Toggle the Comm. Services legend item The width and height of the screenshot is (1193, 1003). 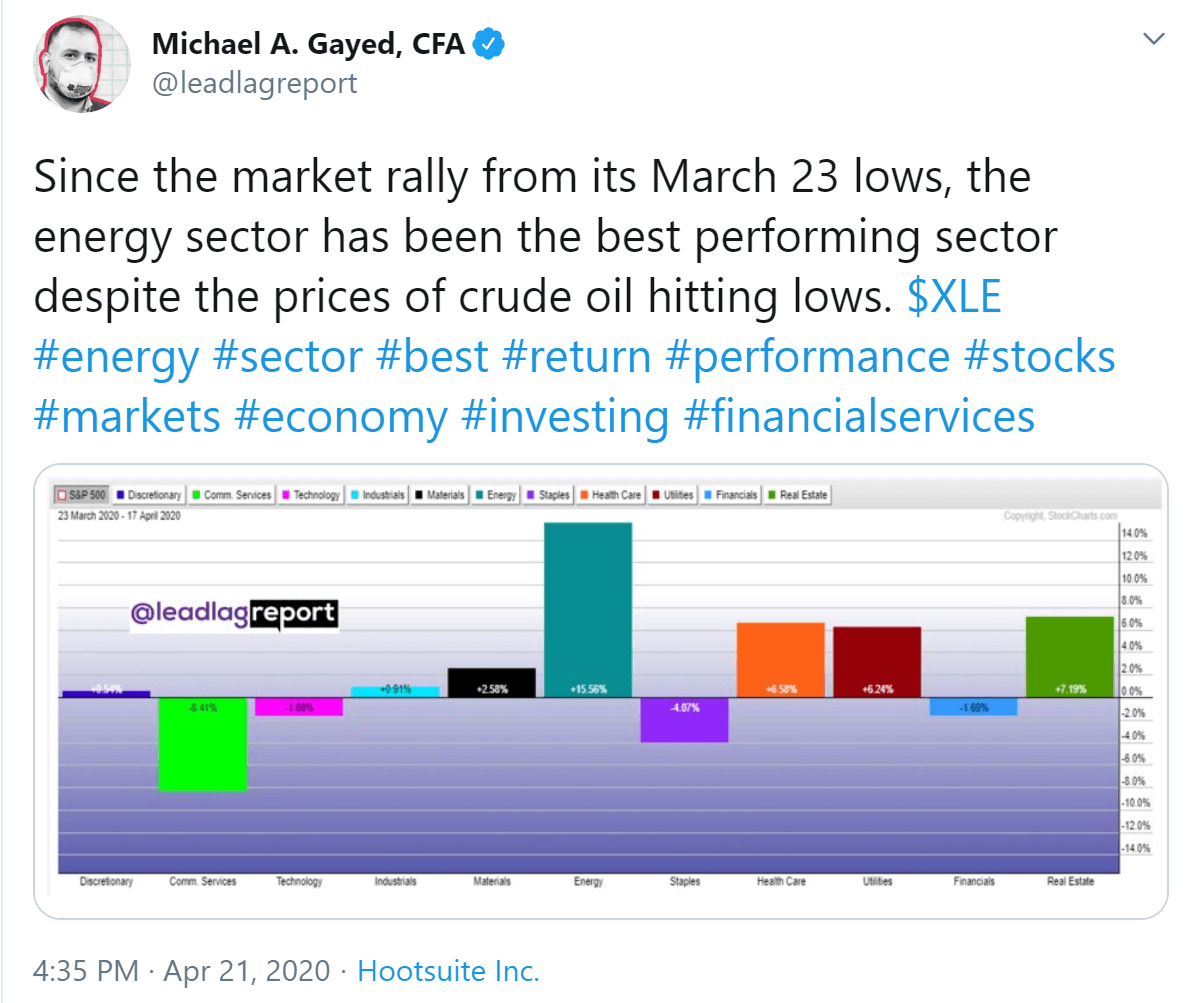click(231, 495)
